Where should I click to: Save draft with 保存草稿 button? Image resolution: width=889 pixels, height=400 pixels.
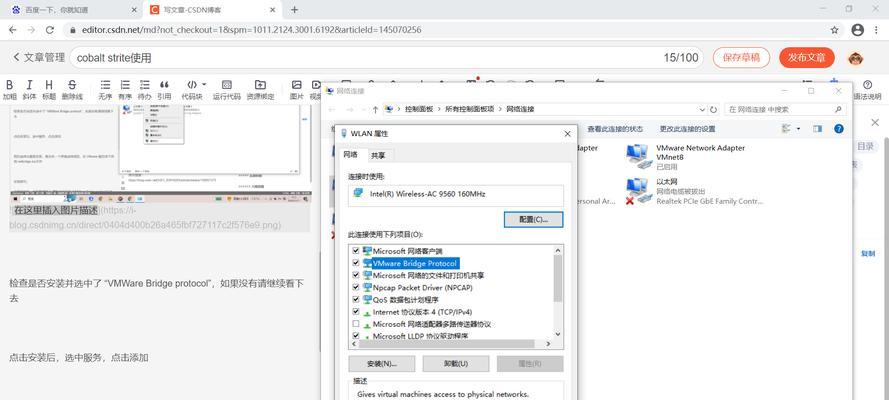click(741, 58)
